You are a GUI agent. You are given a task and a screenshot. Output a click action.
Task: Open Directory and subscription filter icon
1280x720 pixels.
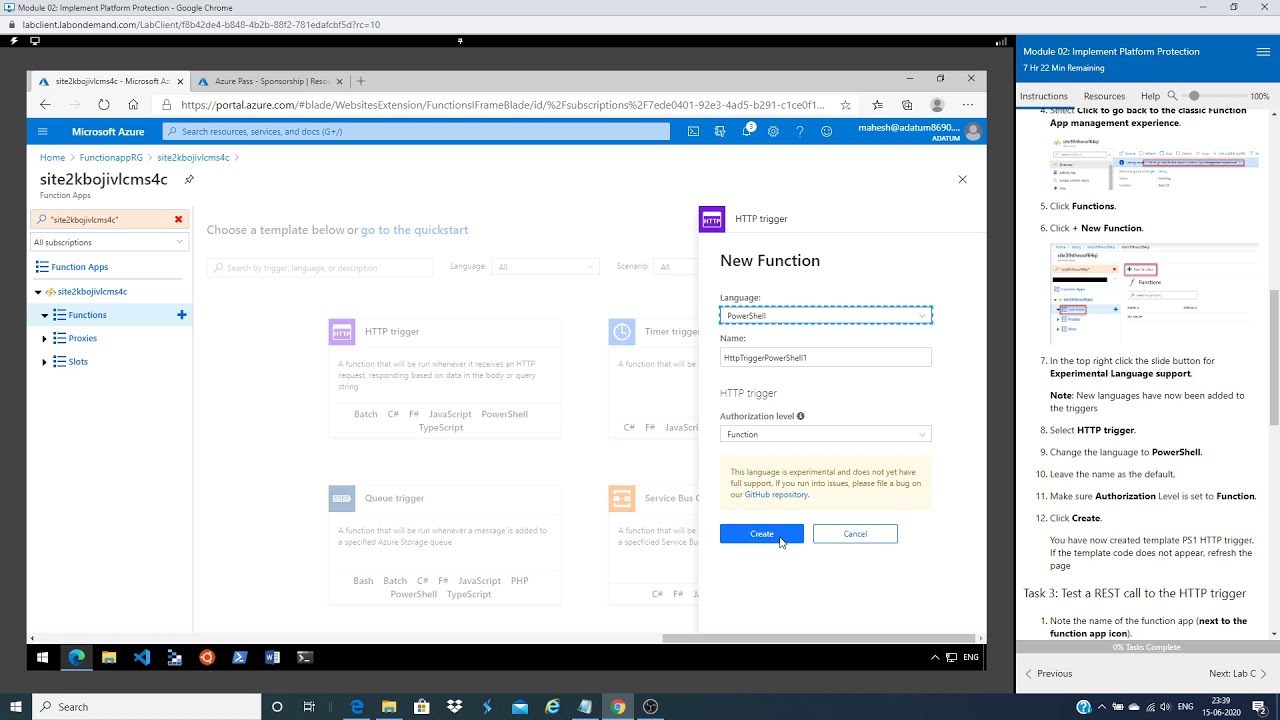720,131
